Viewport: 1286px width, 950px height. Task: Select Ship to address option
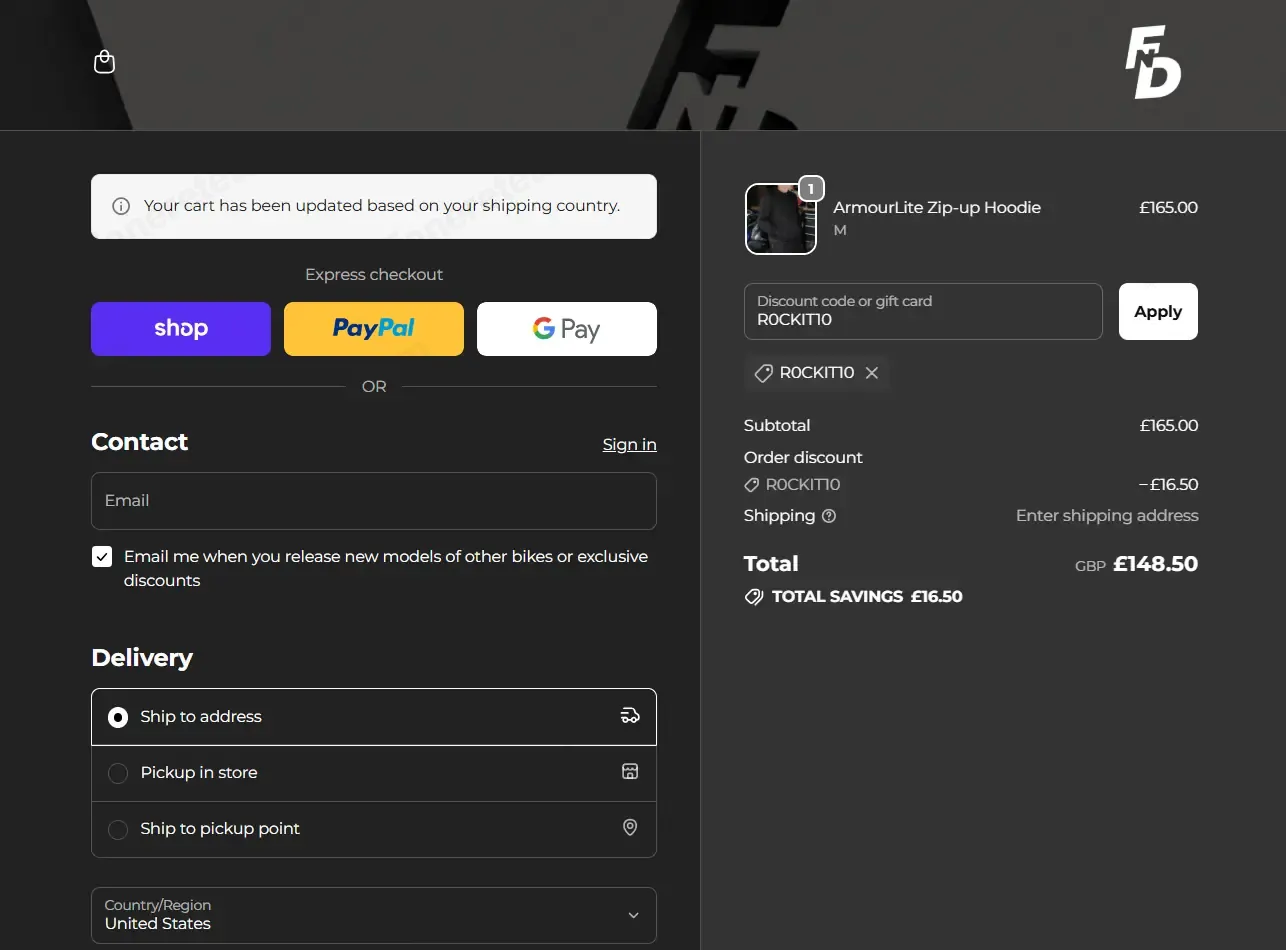click(118, 717)
